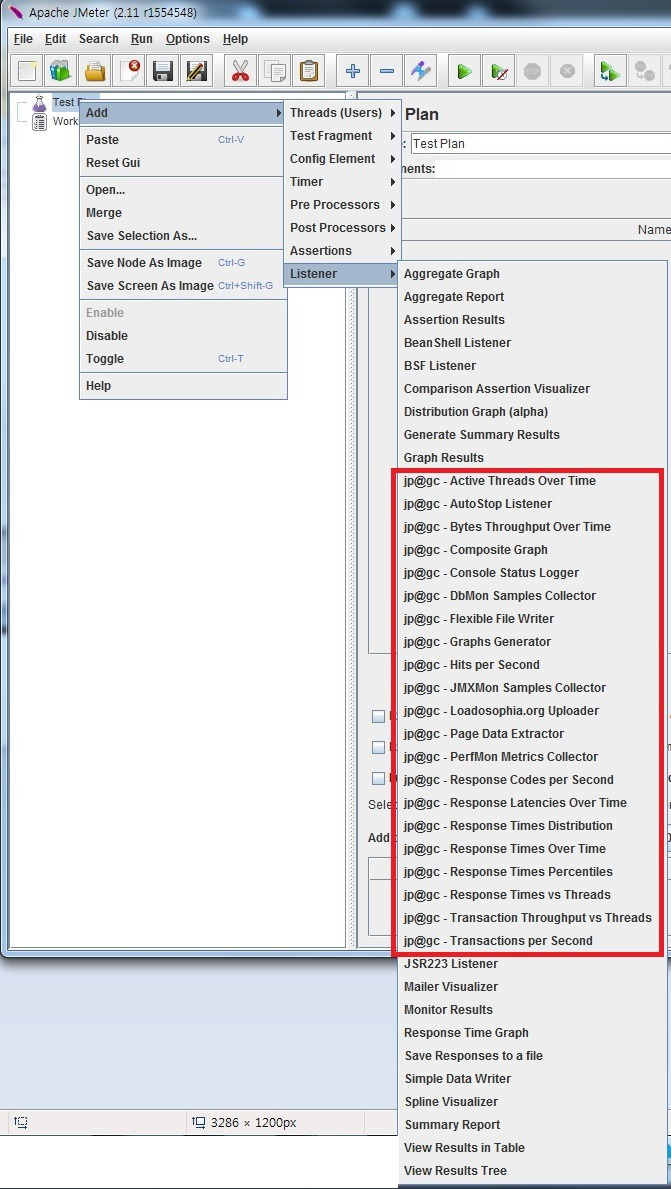
Task: Click the Remote Stop All icon
Action: pos(644,71)
